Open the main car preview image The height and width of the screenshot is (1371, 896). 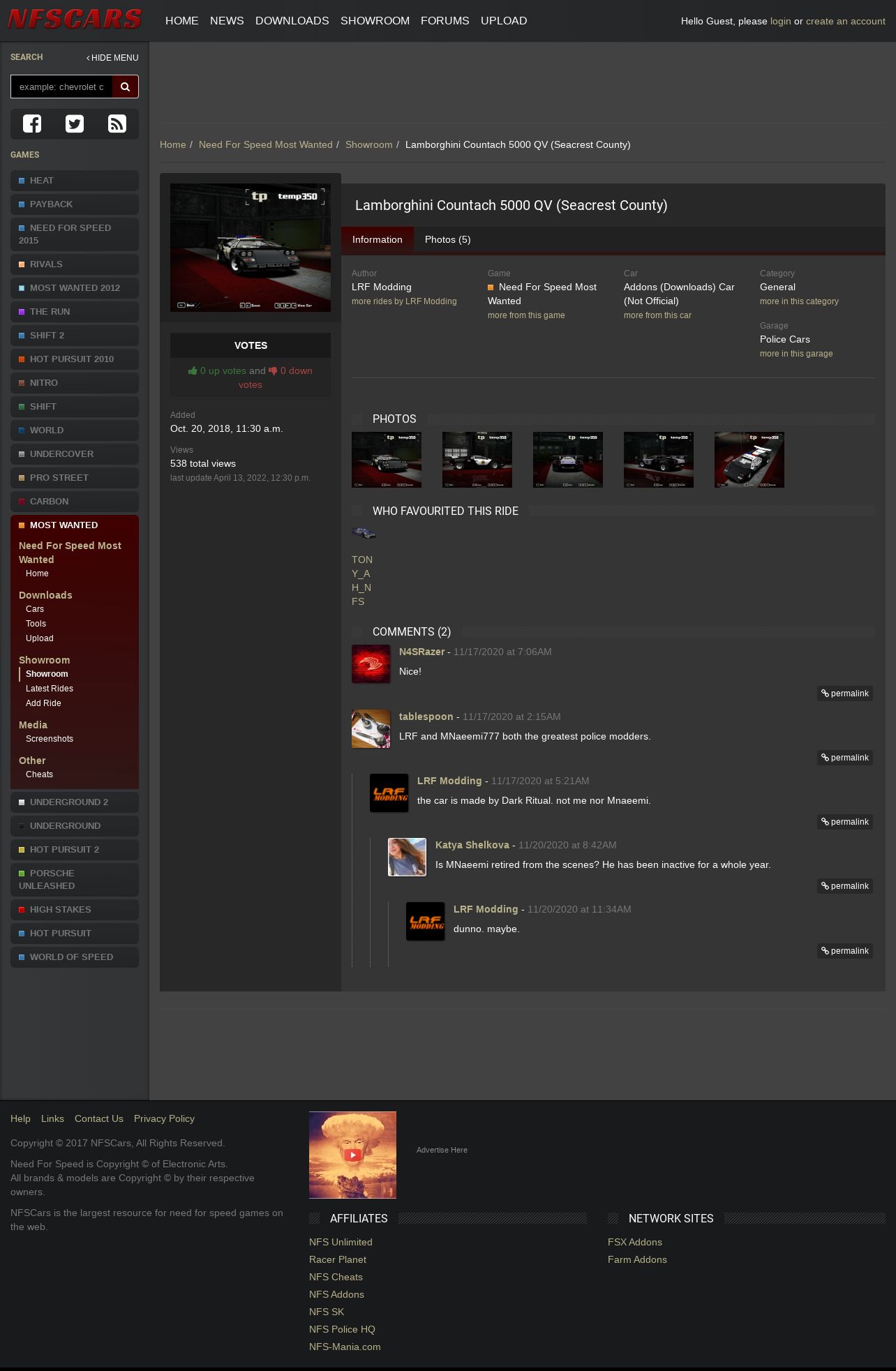[251, 248]
